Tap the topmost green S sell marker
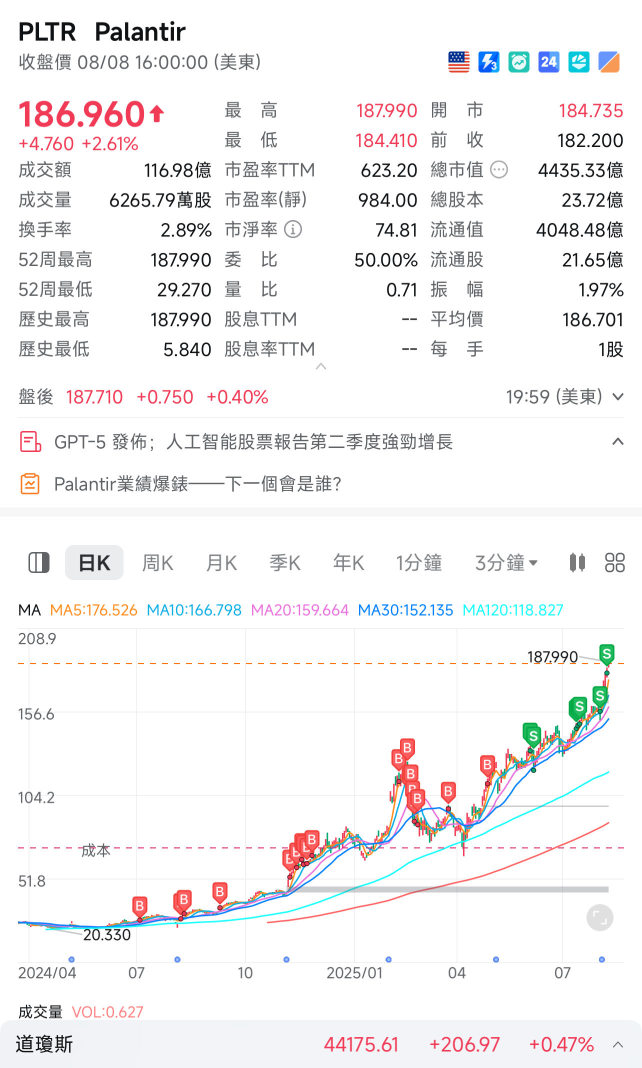 coord(607,654)
